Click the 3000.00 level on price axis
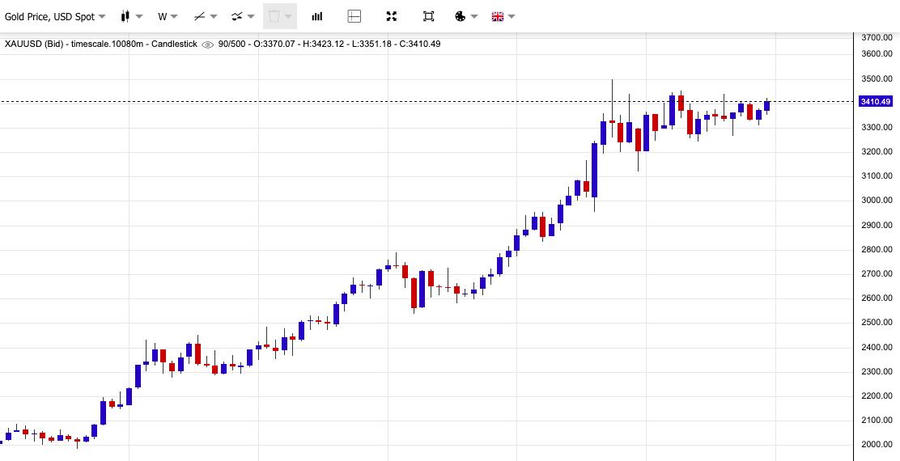Screen dimensions: 900x461 pyautogui.click(x=876, y=200)
